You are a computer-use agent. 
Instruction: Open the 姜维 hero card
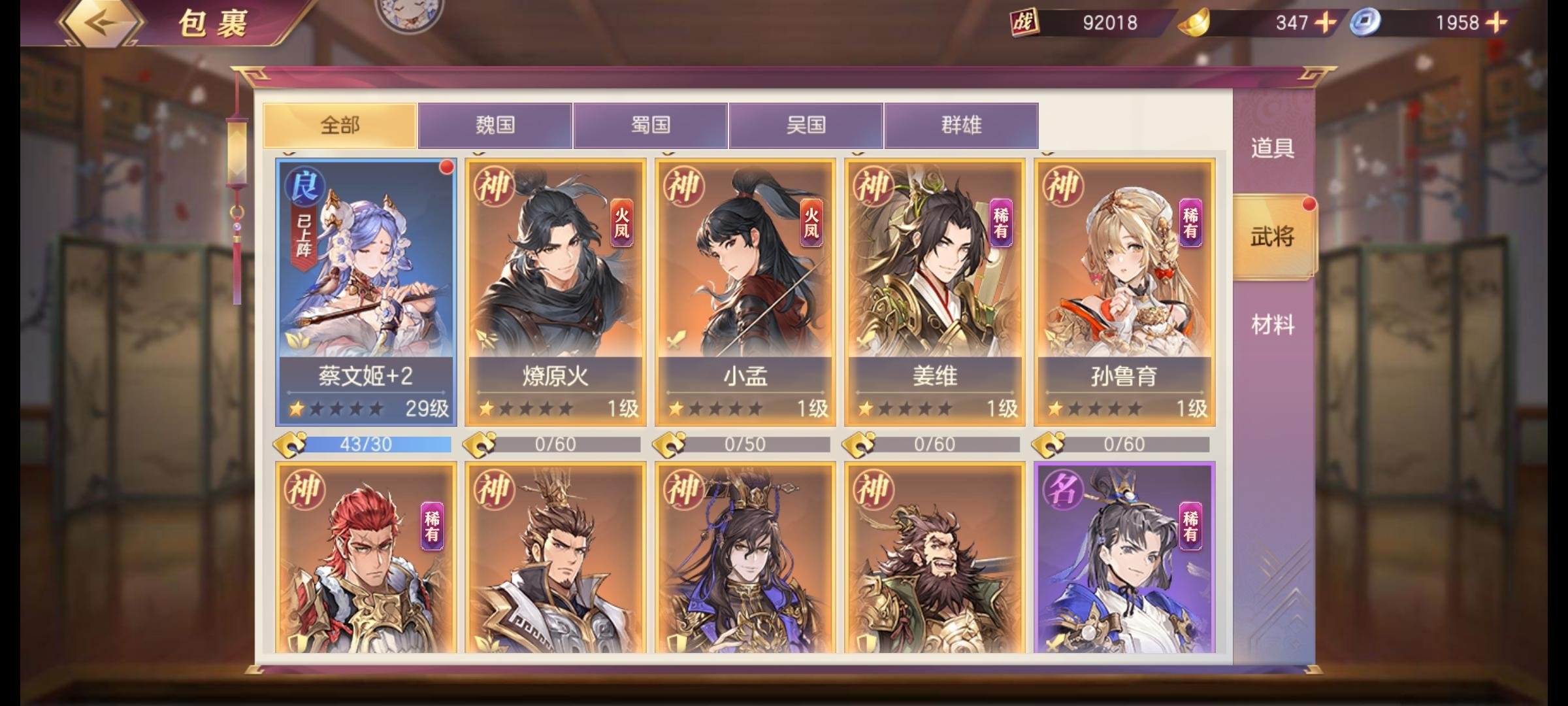click(x=934, y=292)
